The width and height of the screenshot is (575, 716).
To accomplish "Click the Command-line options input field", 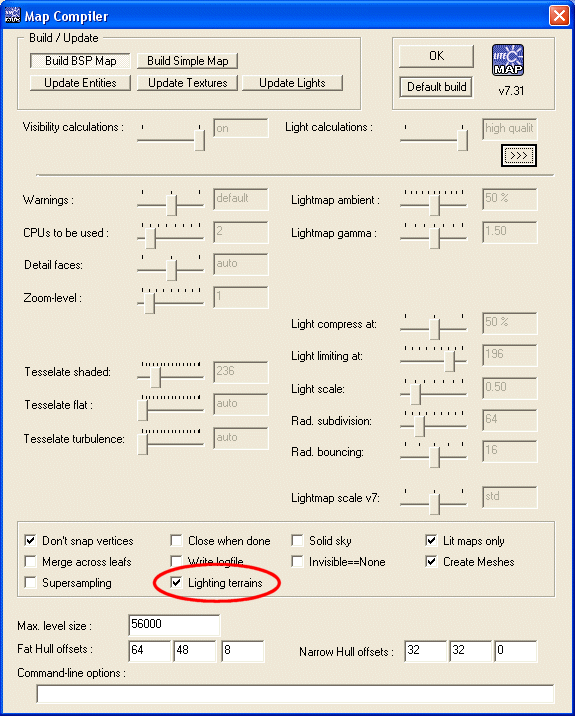I will tap(295, 694).
